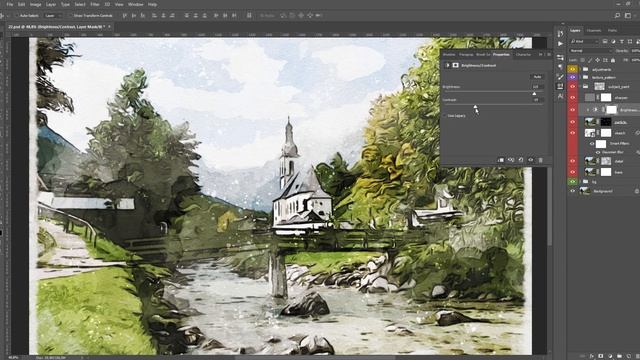The height and width of the screenshot is (360, 640).
Task: Open Move tool preset picker arrow
Action: (8, 16)
